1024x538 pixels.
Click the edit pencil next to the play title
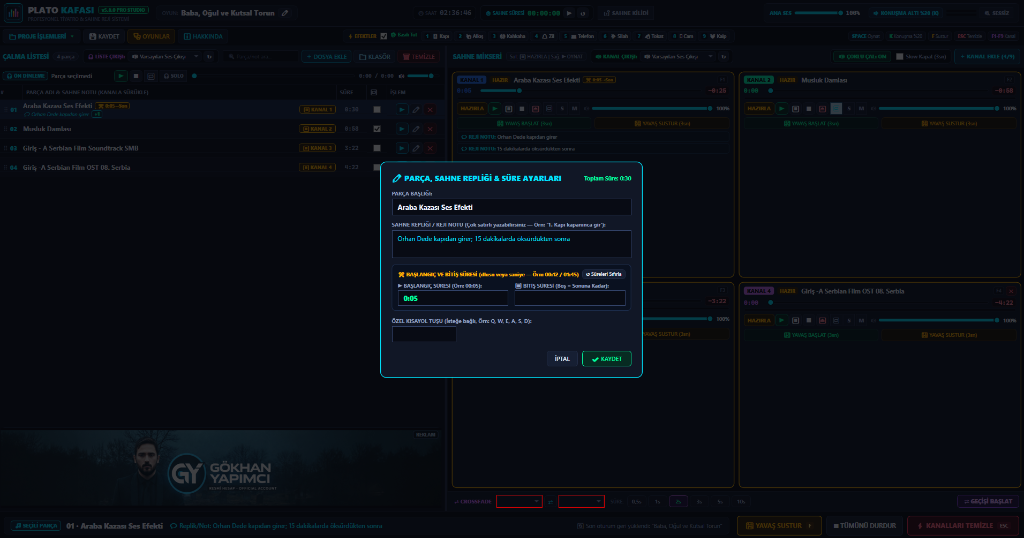(x=285, y=13)
